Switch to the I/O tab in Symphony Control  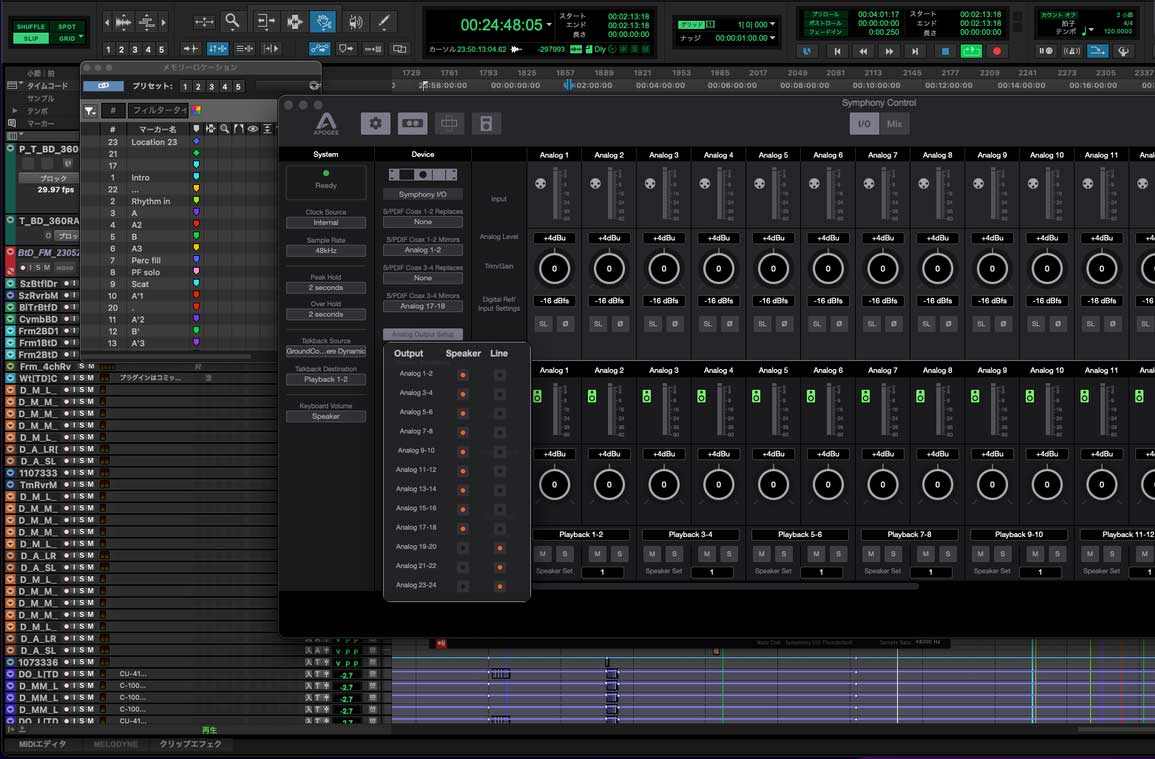[x=864, y=124]
